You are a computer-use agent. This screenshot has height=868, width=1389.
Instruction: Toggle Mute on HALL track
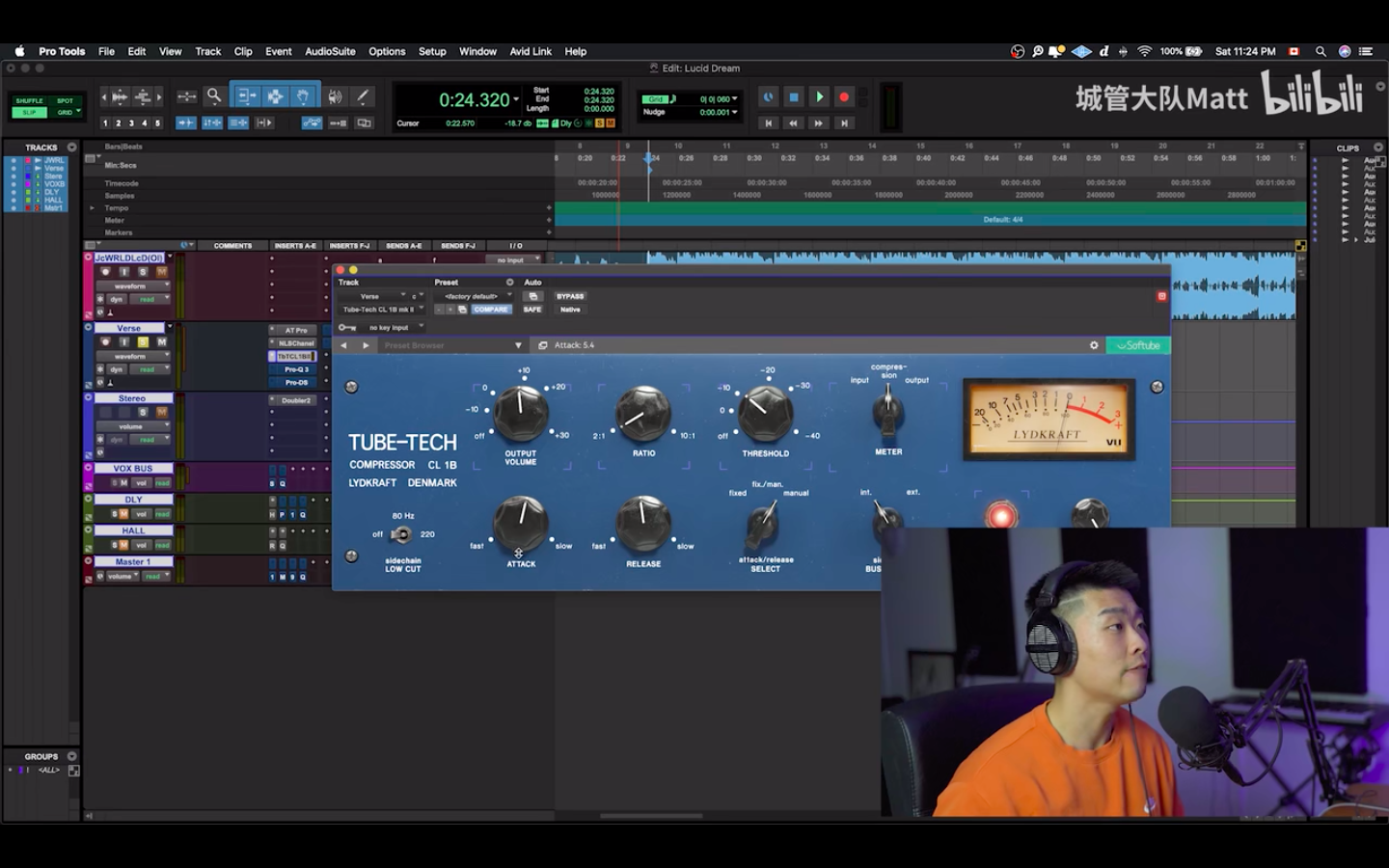point(123,545)
